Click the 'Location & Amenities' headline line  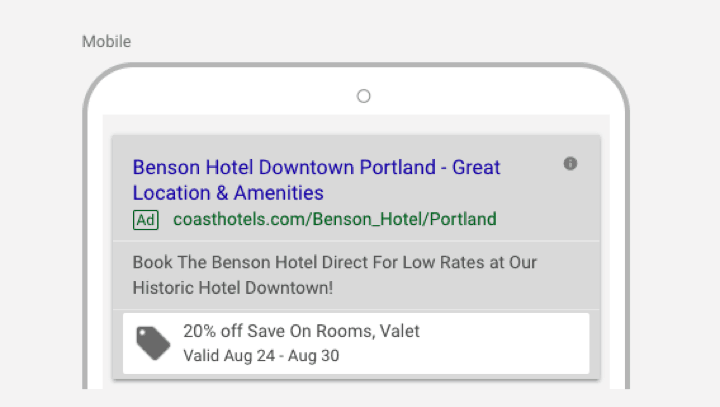coord(228,193)
